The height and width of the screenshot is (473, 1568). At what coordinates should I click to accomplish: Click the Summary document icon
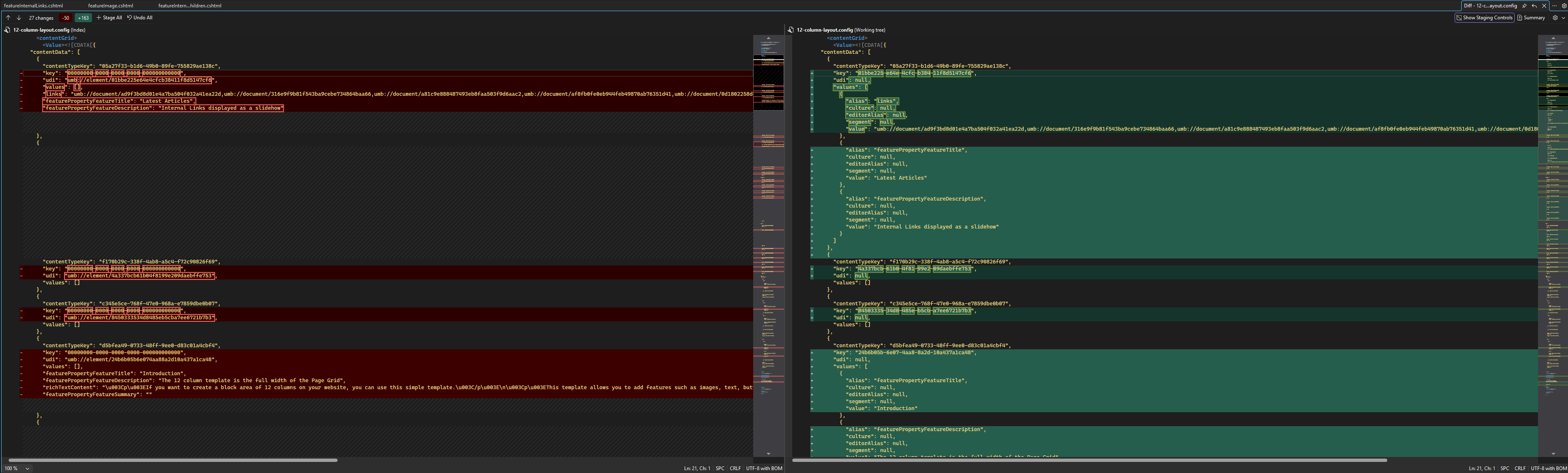1520,18
